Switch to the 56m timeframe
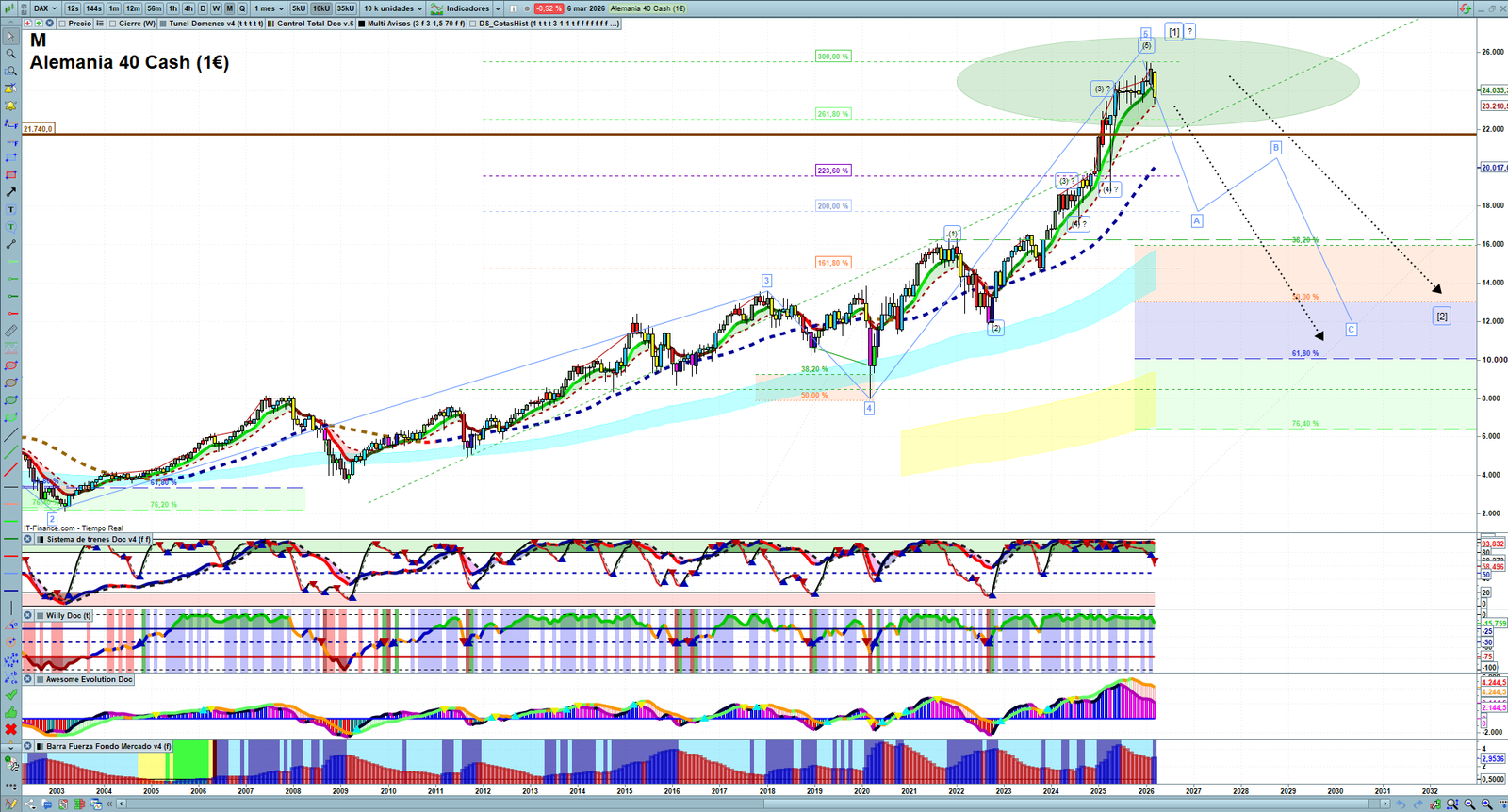1508x812 pixels. point(155,8)
